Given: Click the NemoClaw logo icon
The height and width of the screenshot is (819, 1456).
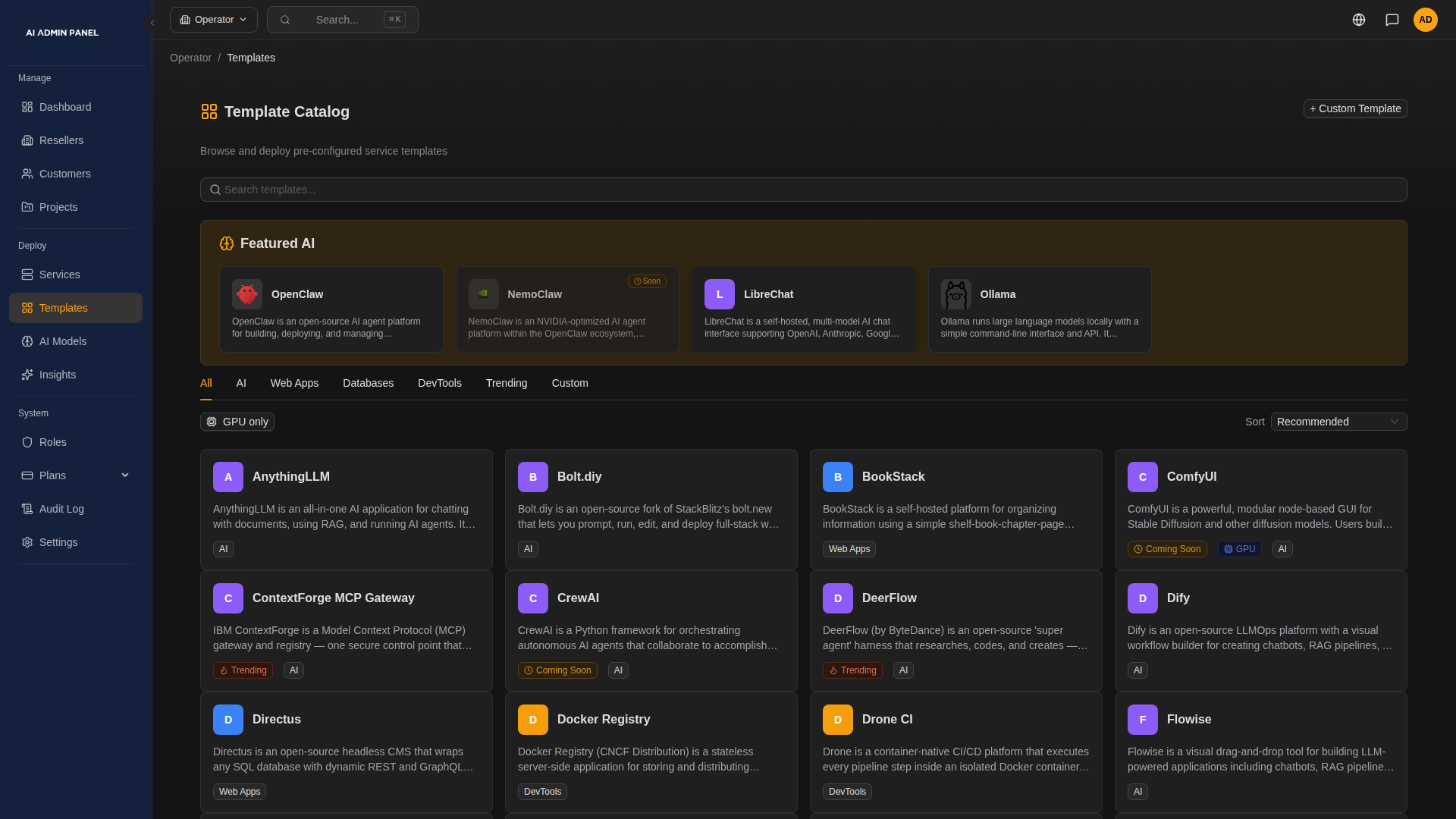Looking at the screenshot, I should (x=484, y=294).
